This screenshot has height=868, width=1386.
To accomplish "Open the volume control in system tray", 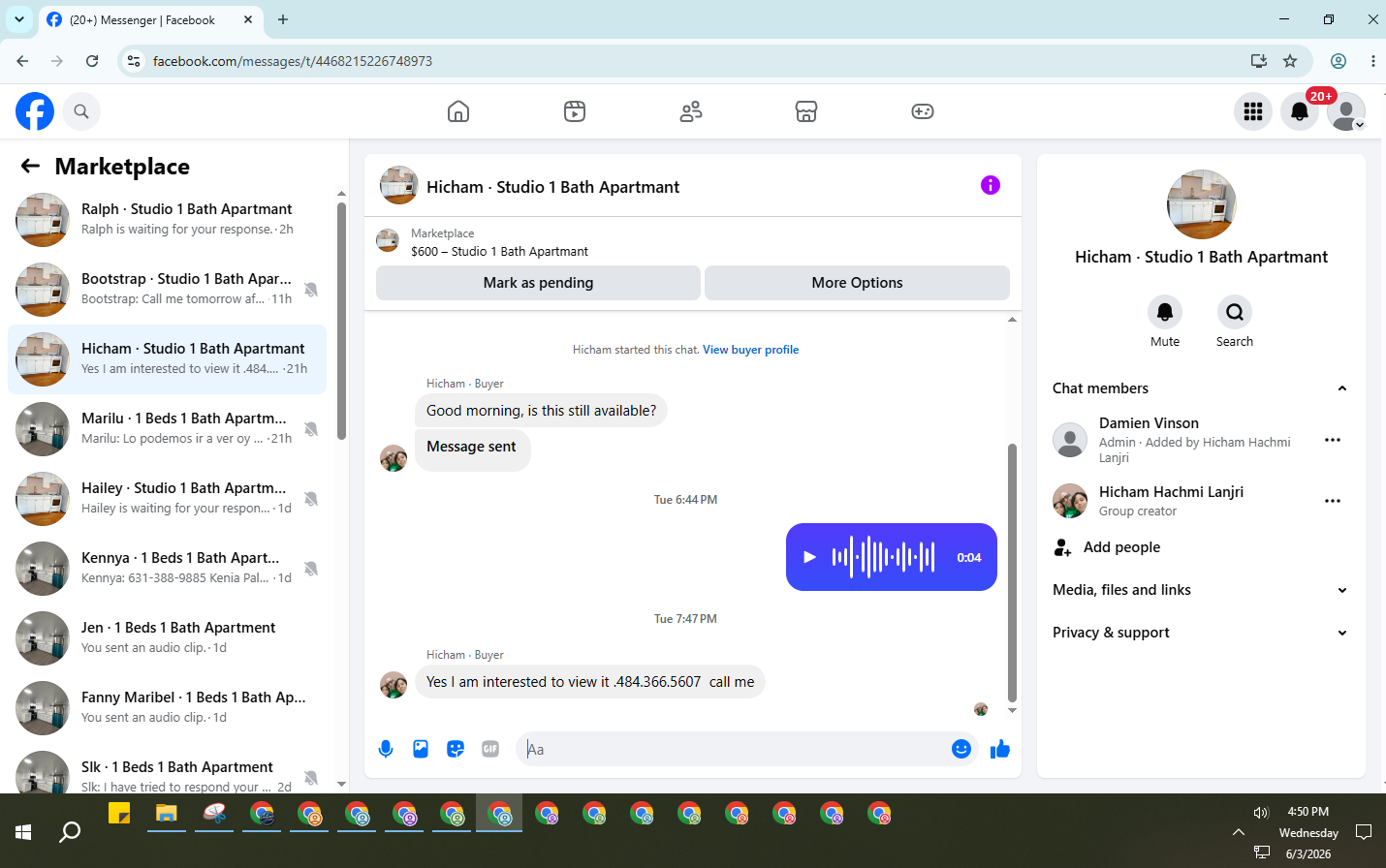I will 1261,812.
